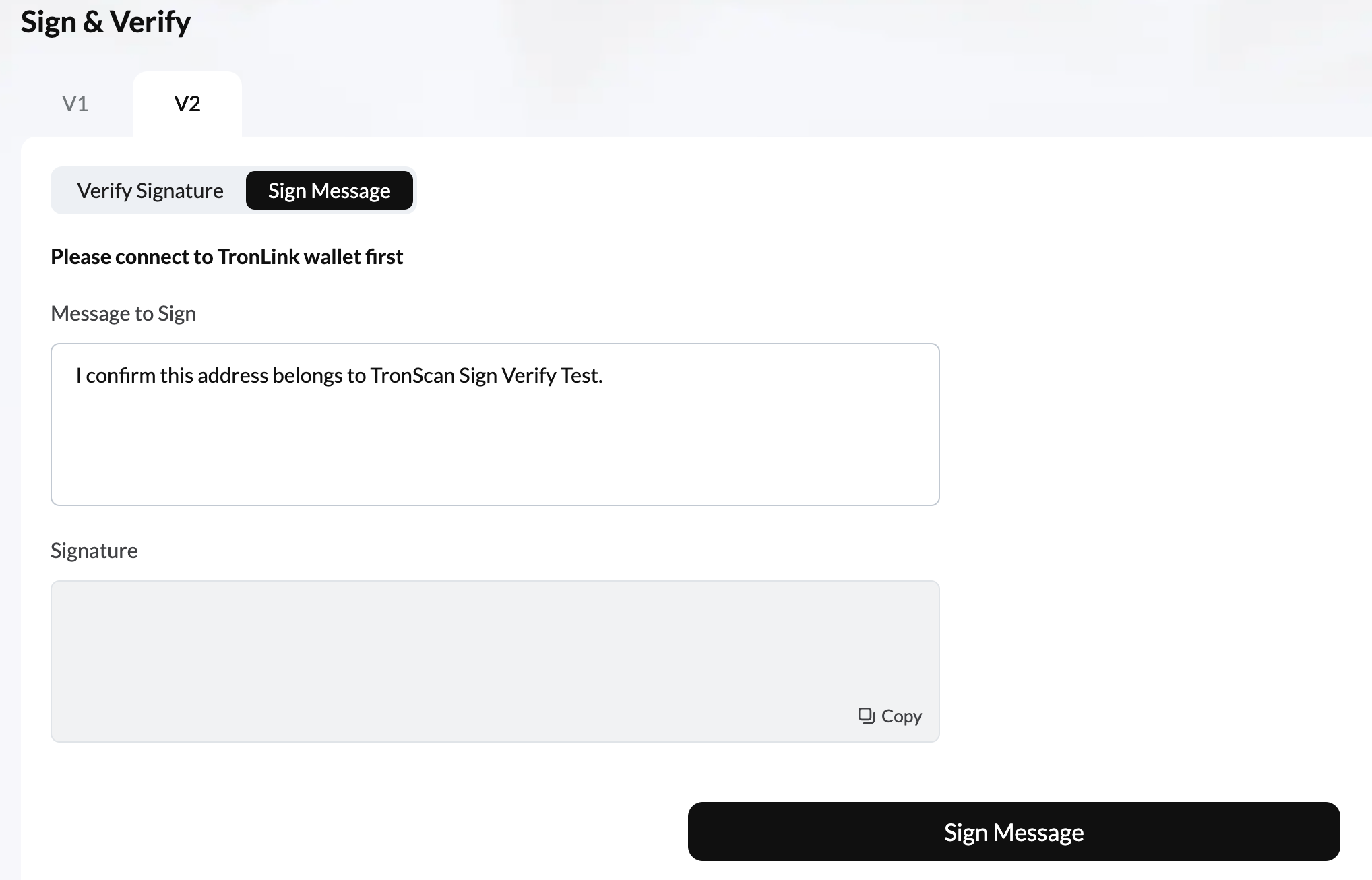Click the word confirm in the message text
The image size is (1372, 880).
pyautogui.click(x=121, y=375)
